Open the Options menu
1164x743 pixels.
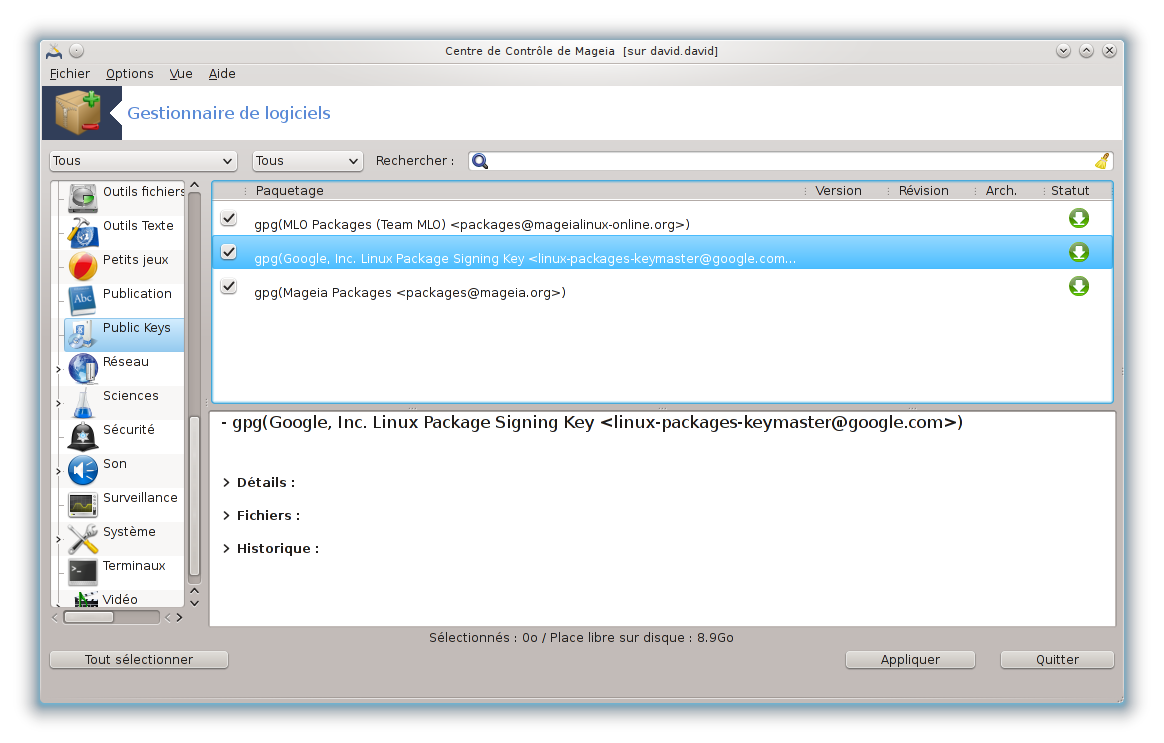pyautogui.click(x=130, y=73)
